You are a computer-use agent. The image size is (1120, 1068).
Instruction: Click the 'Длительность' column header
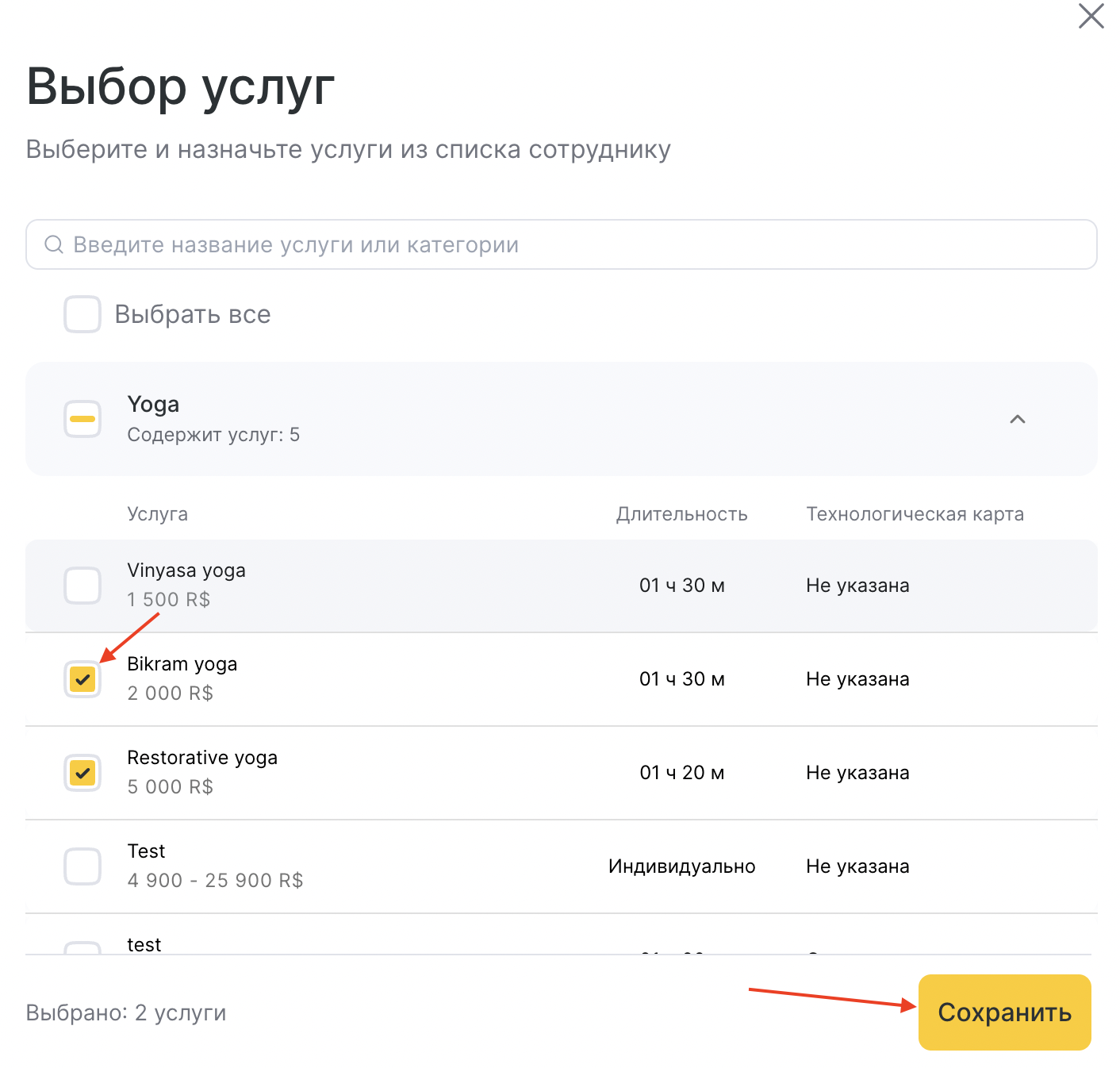point(681,514)
